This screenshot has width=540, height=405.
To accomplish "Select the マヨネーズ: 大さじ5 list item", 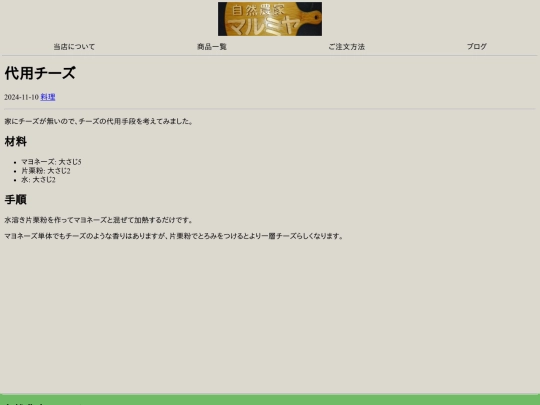I will [x=51, y=162].
